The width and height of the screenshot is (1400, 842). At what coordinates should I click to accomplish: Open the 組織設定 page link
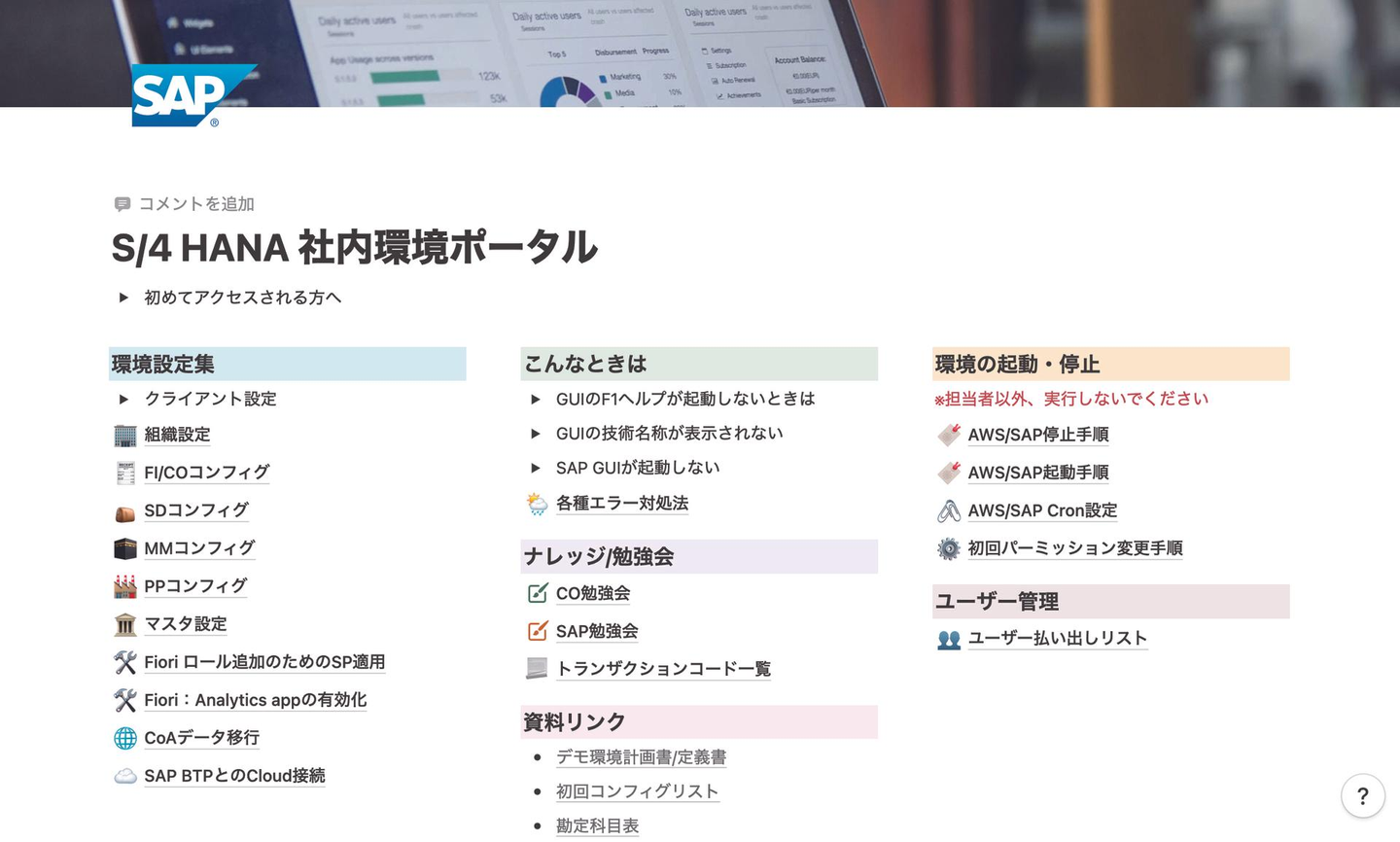[x=177, y=435]
